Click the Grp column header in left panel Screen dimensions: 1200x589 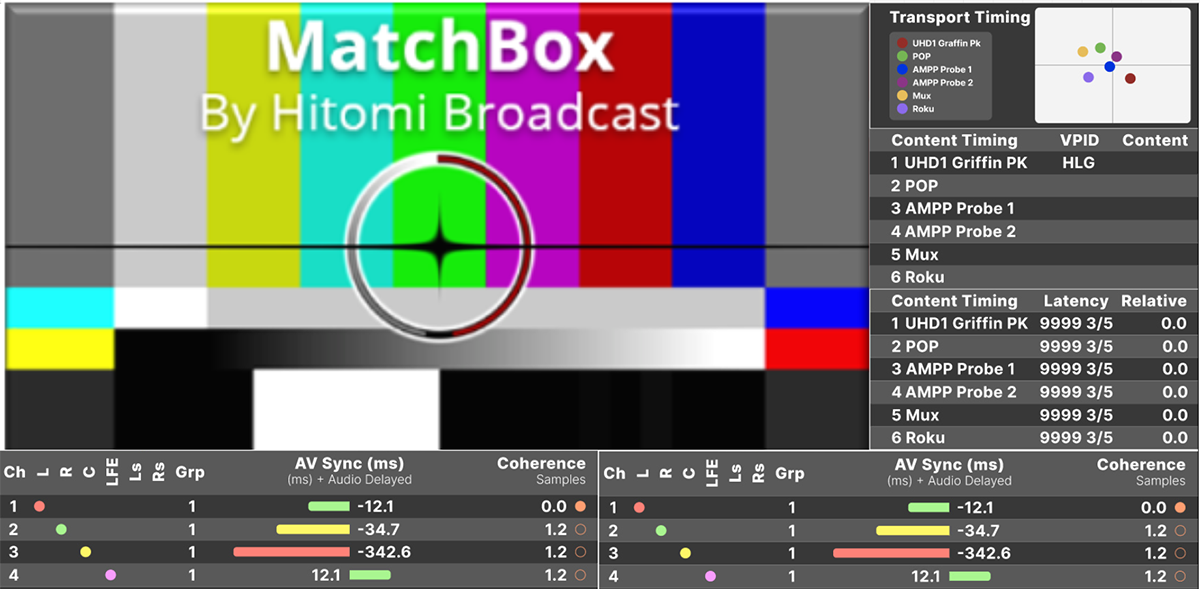pos(191,472)
